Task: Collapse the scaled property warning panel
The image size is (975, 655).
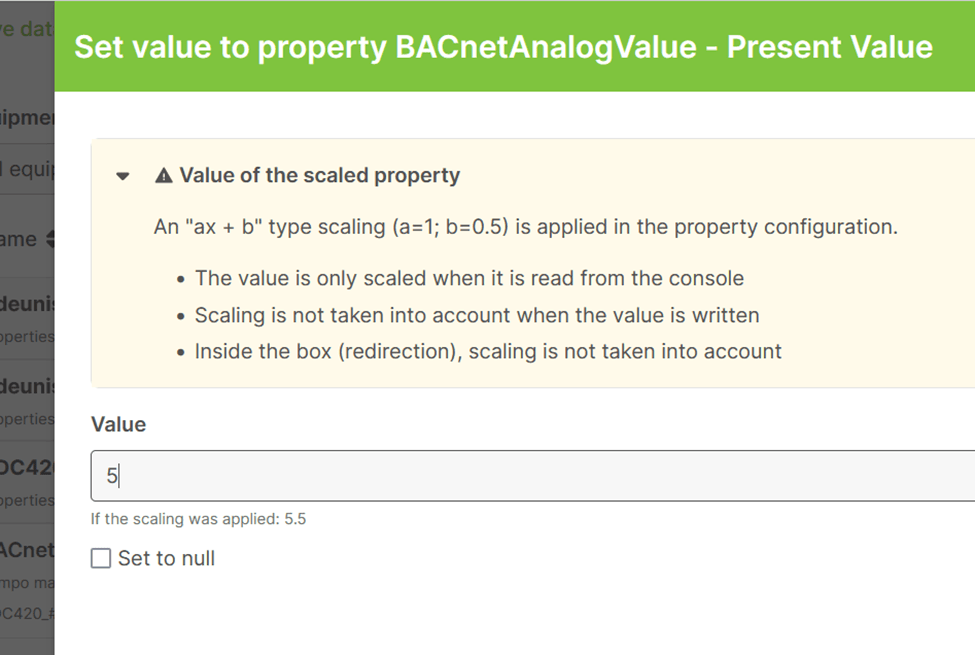Action: 123,176
